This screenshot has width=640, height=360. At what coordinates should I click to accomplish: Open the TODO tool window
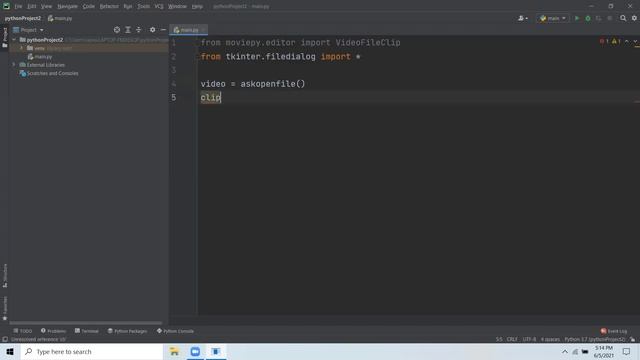[x=23, y=331]
